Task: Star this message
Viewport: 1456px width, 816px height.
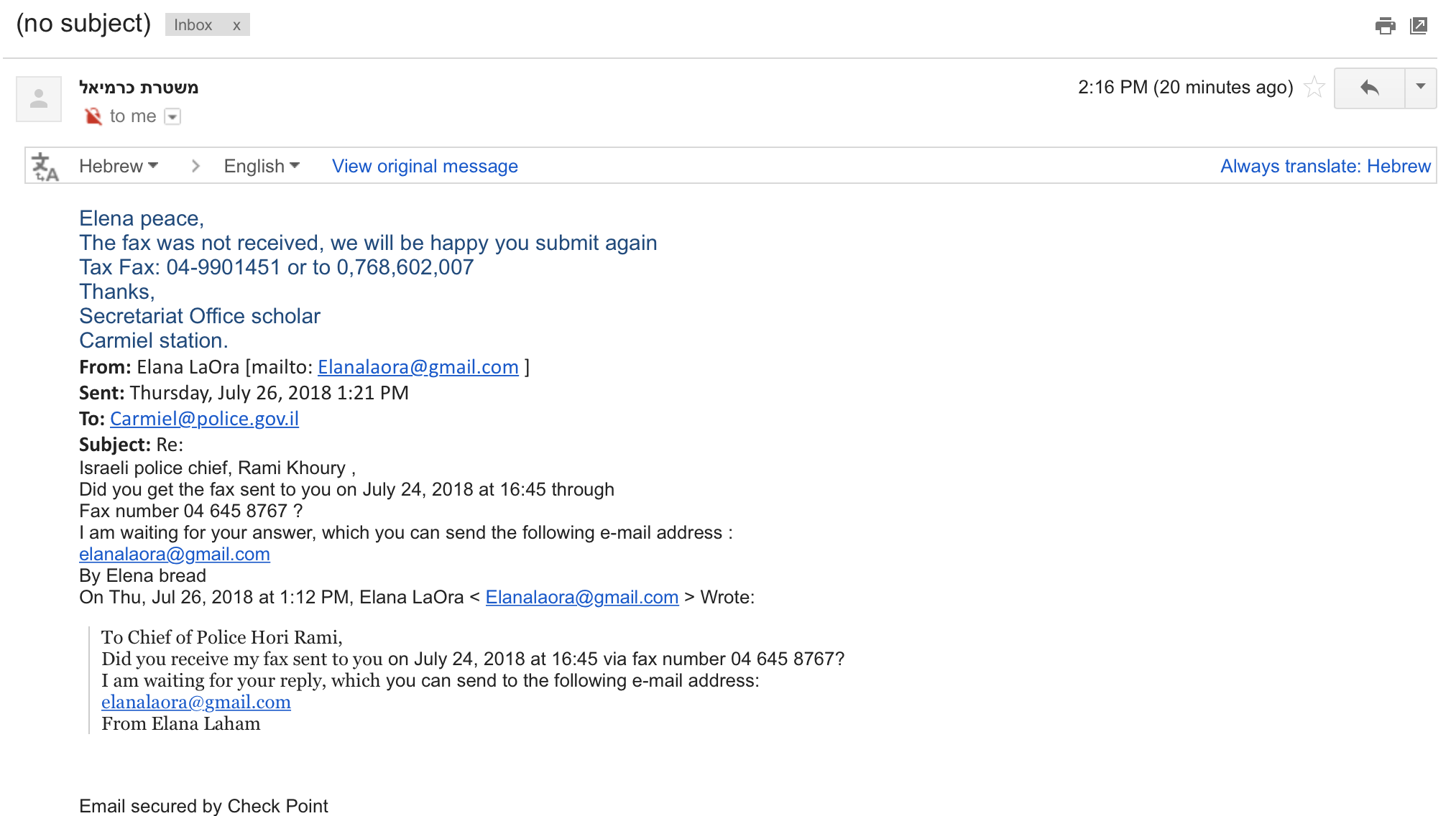Action: (1314, 87)
